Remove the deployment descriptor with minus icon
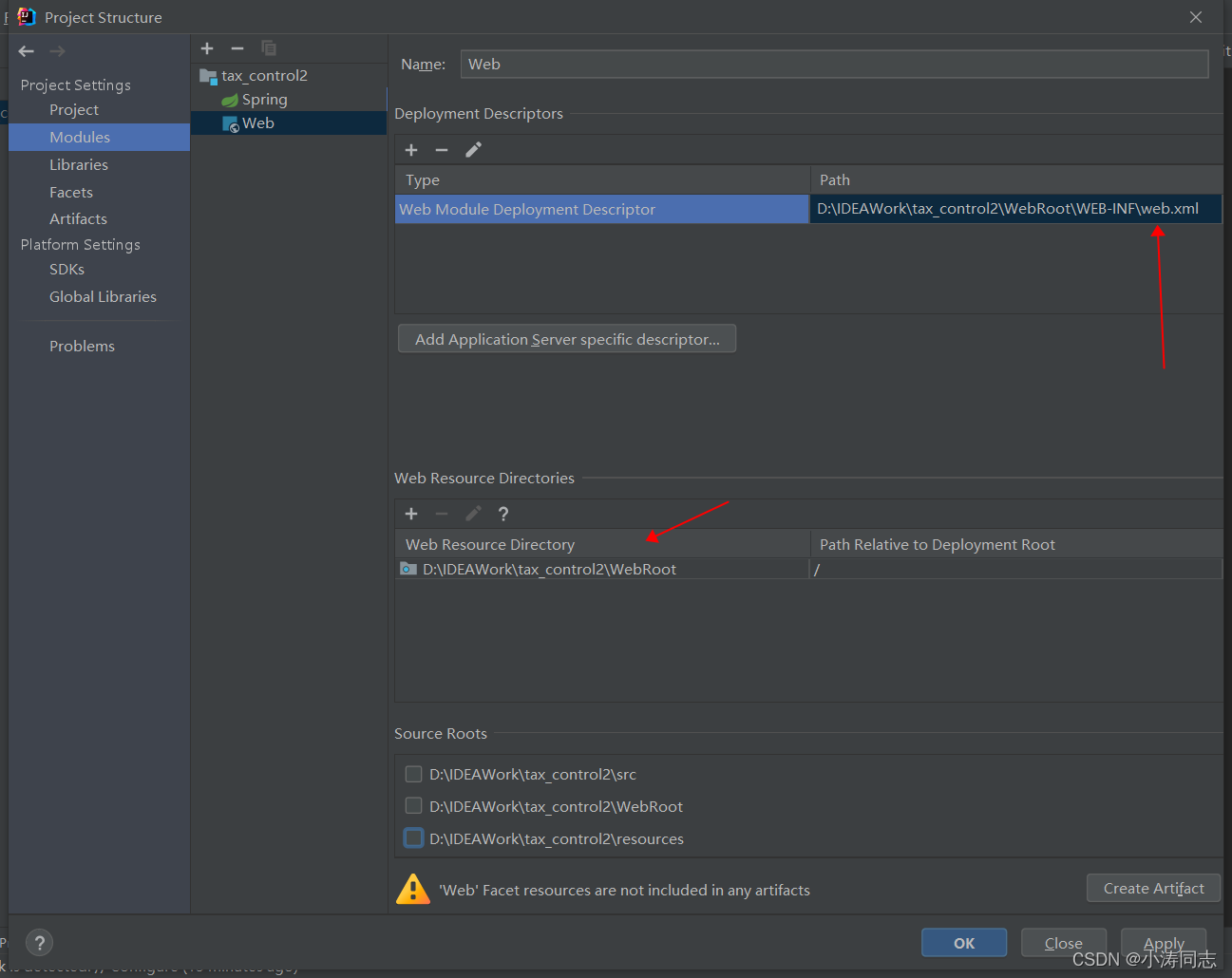 [x=442, y=150]
